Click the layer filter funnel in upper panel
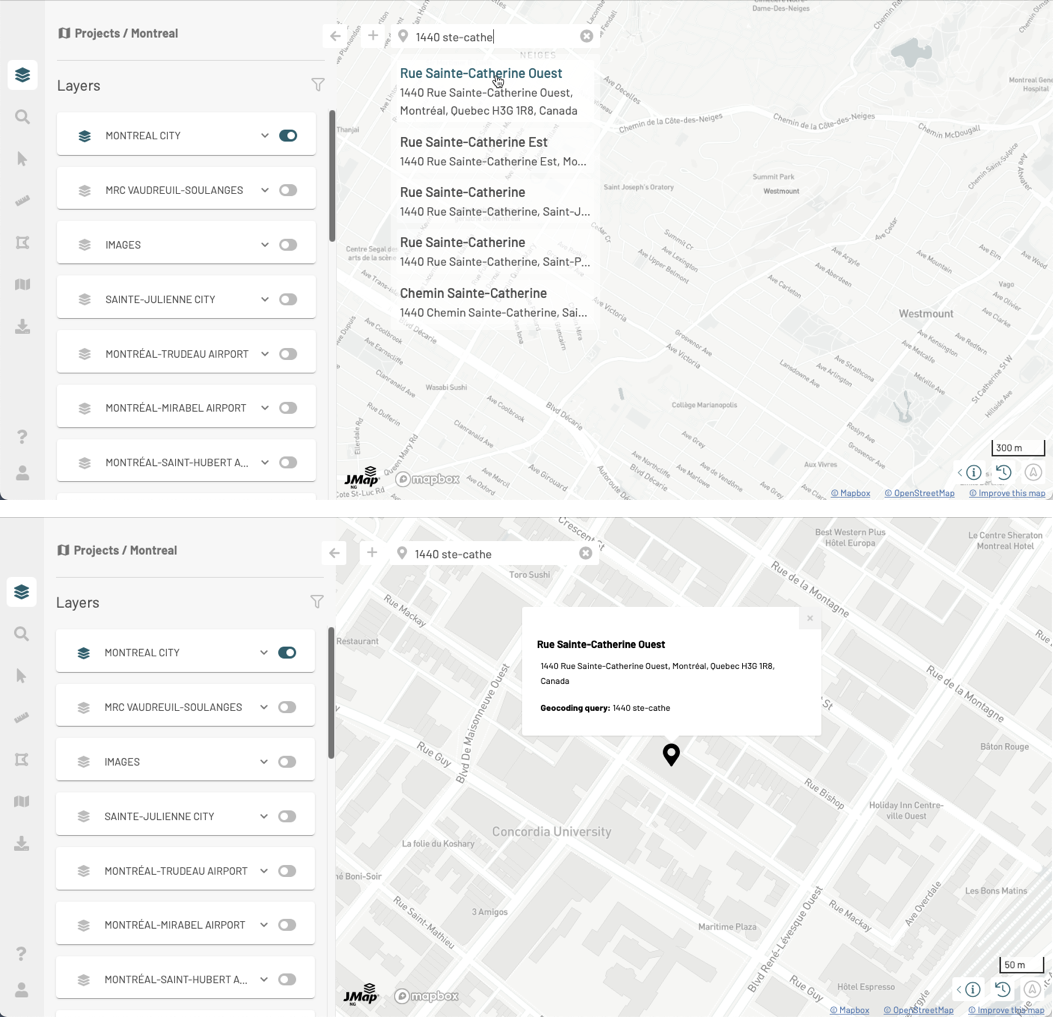 (318, 85)
